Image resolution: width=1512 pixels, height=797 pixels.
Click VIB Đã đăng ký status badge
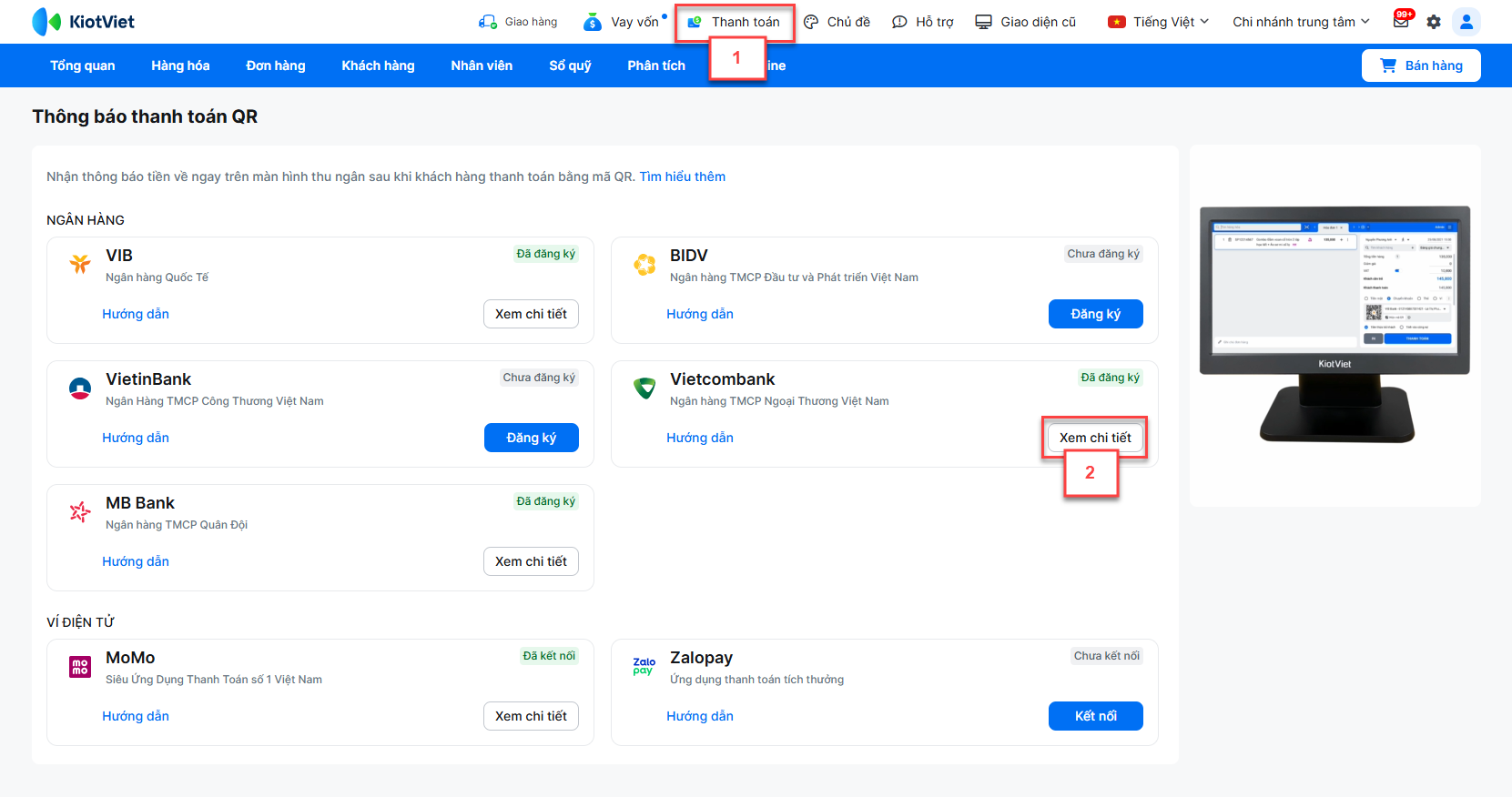546,254
